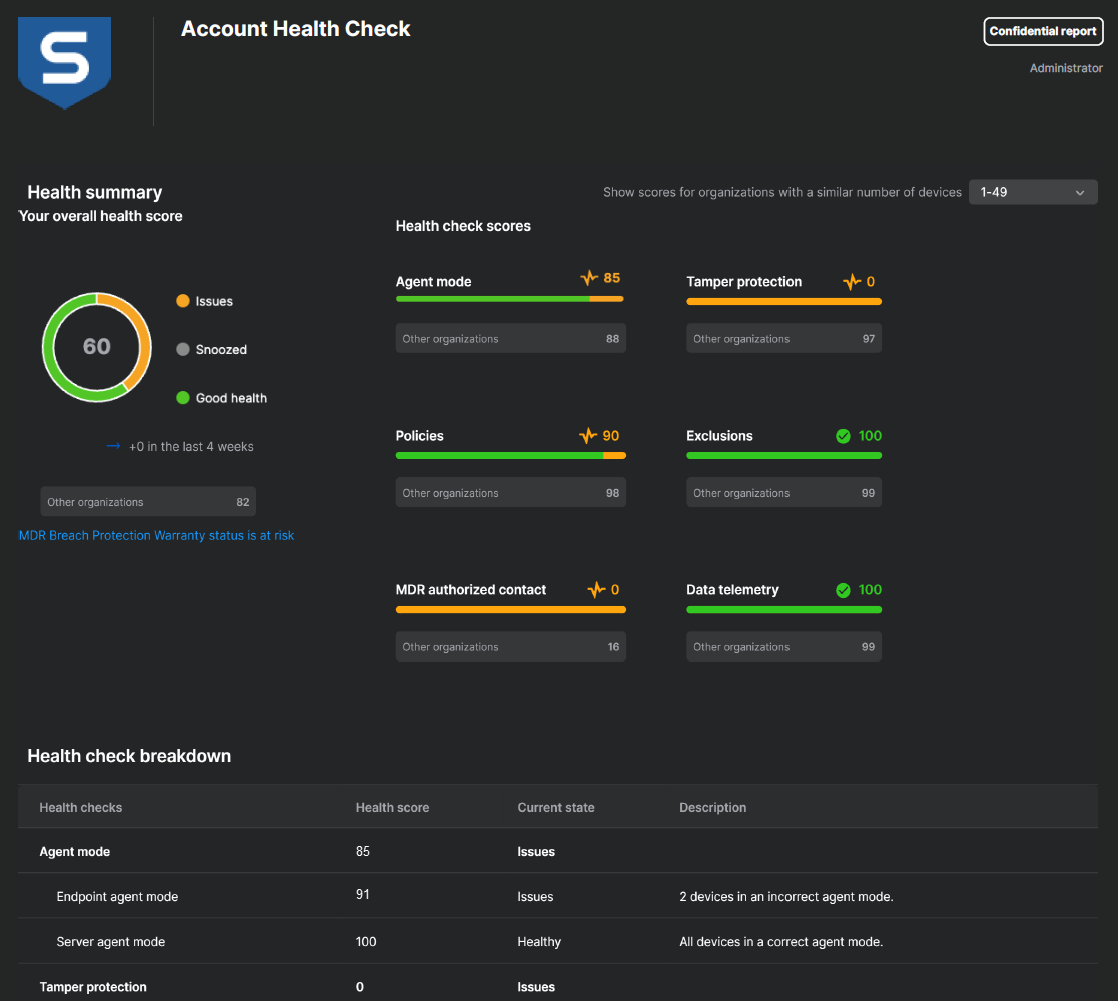This screenshot has height=1001, width=1118.
Task: Click the Sophos shield logo
Action: 65,62
